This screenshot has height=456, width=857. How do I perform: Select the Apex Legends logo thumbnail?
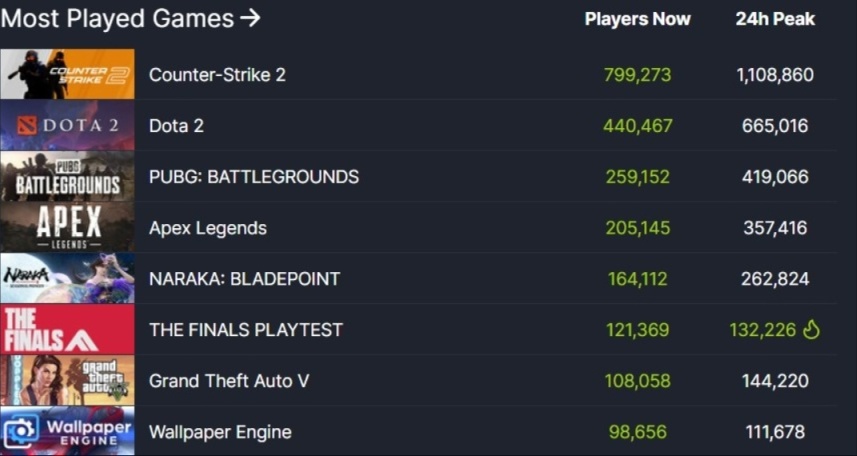(67, 228)
